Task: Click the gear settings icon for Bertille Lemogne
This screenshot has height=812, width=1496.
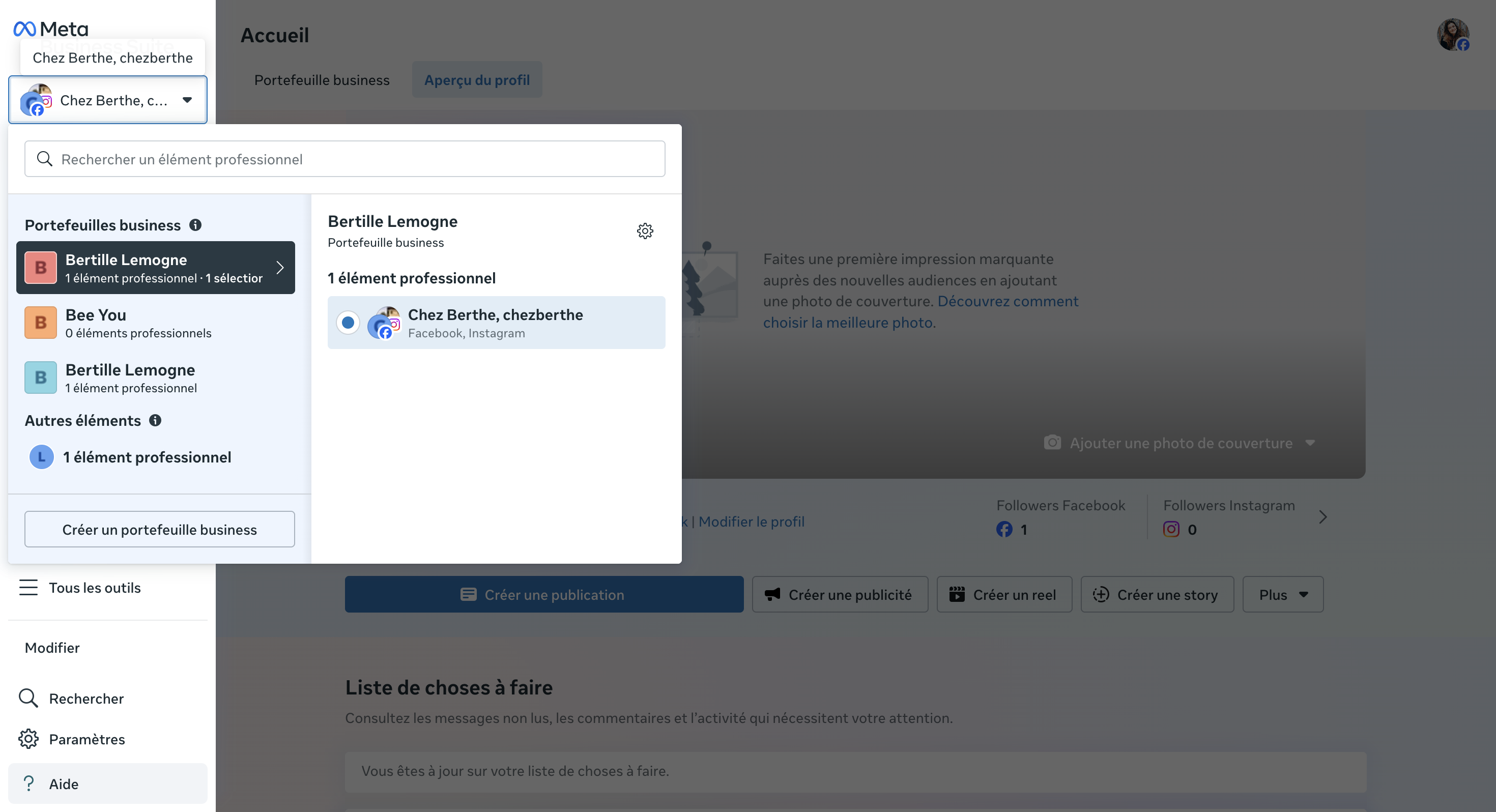Action: [645, 231]
